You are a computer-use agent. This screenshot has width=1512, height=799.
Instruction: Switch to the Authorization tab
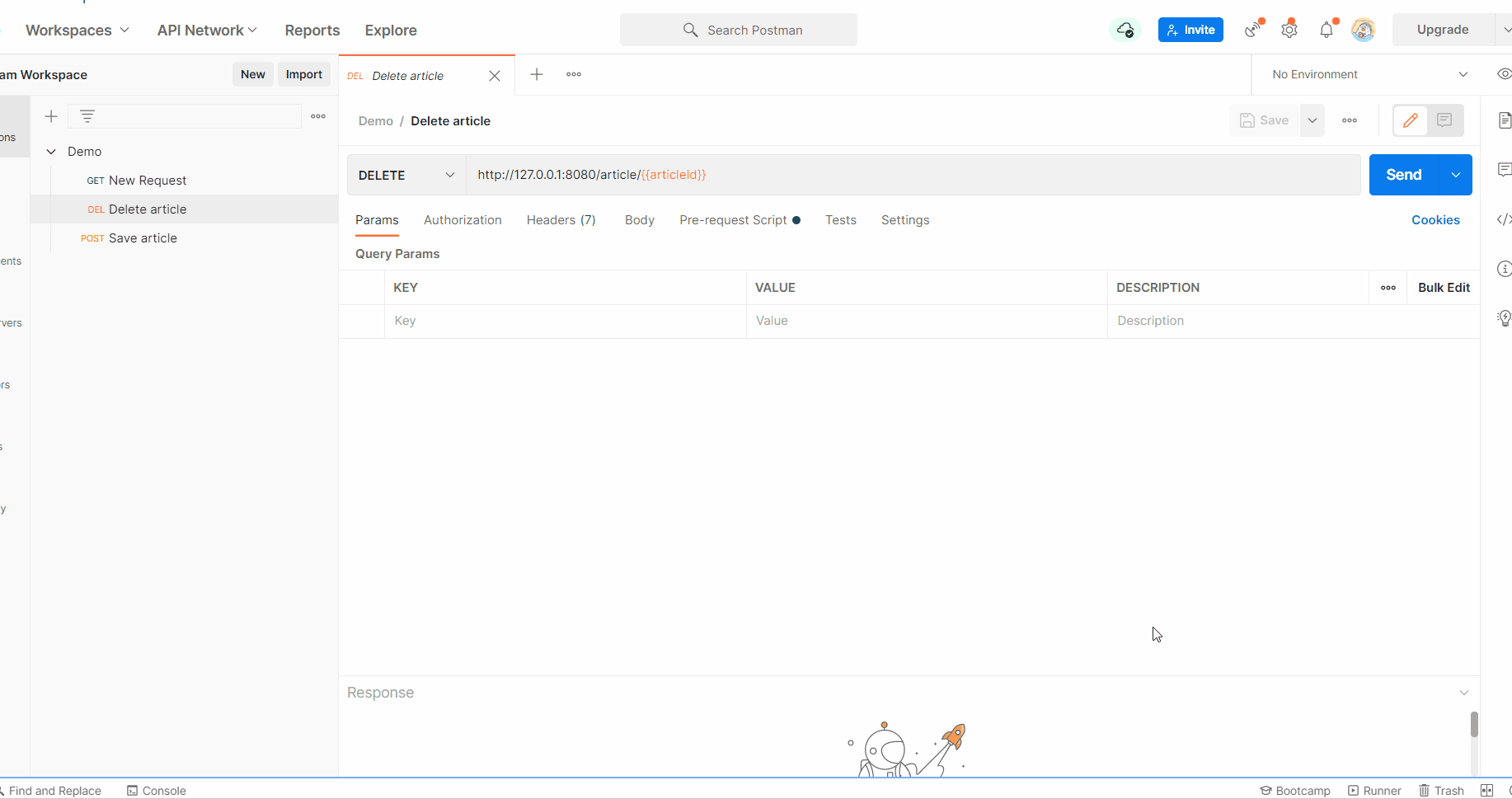pyautogui.click(x=463, y=220)
